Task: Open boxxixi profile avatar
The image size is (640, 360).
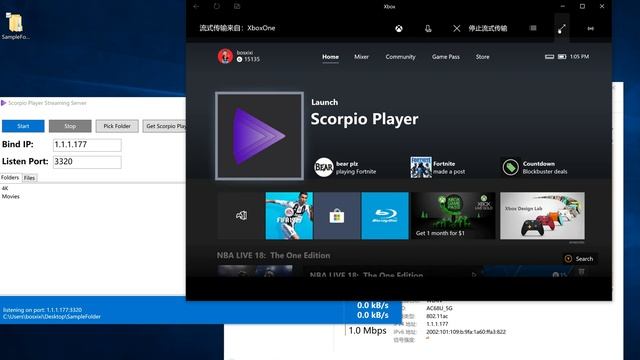Action: point(225,56)
